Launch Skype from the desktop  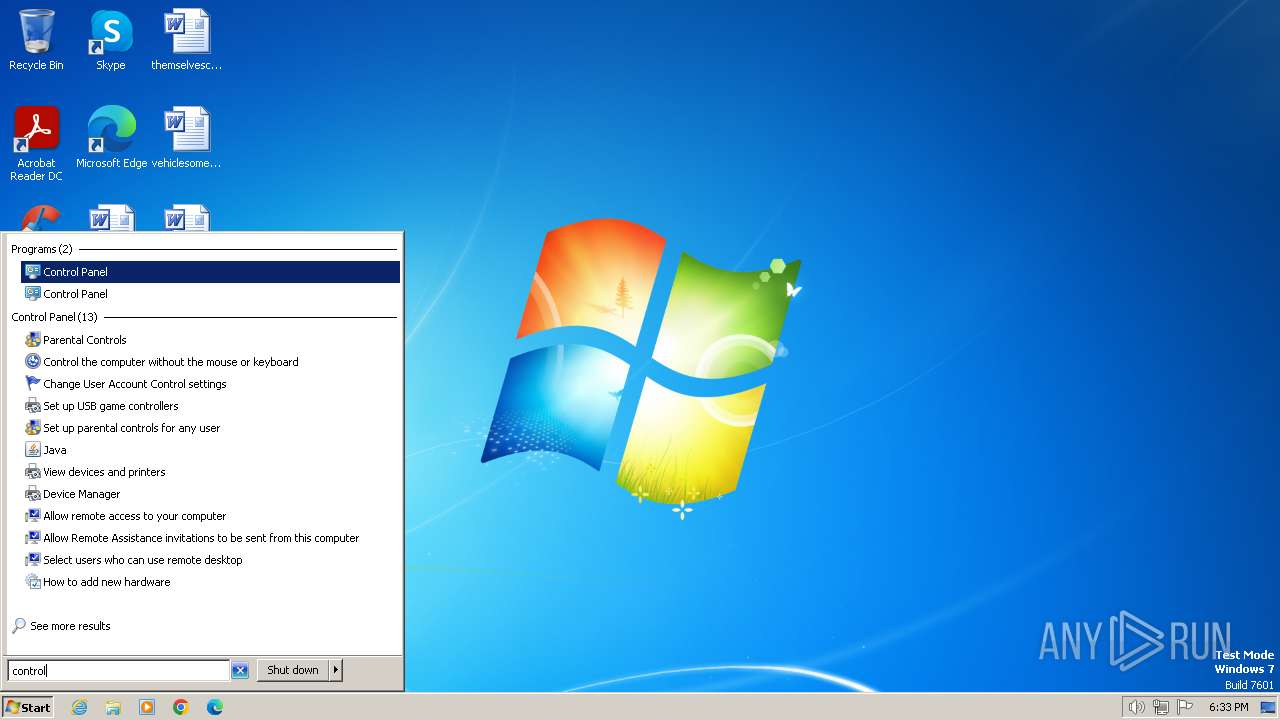coord(110,40)
